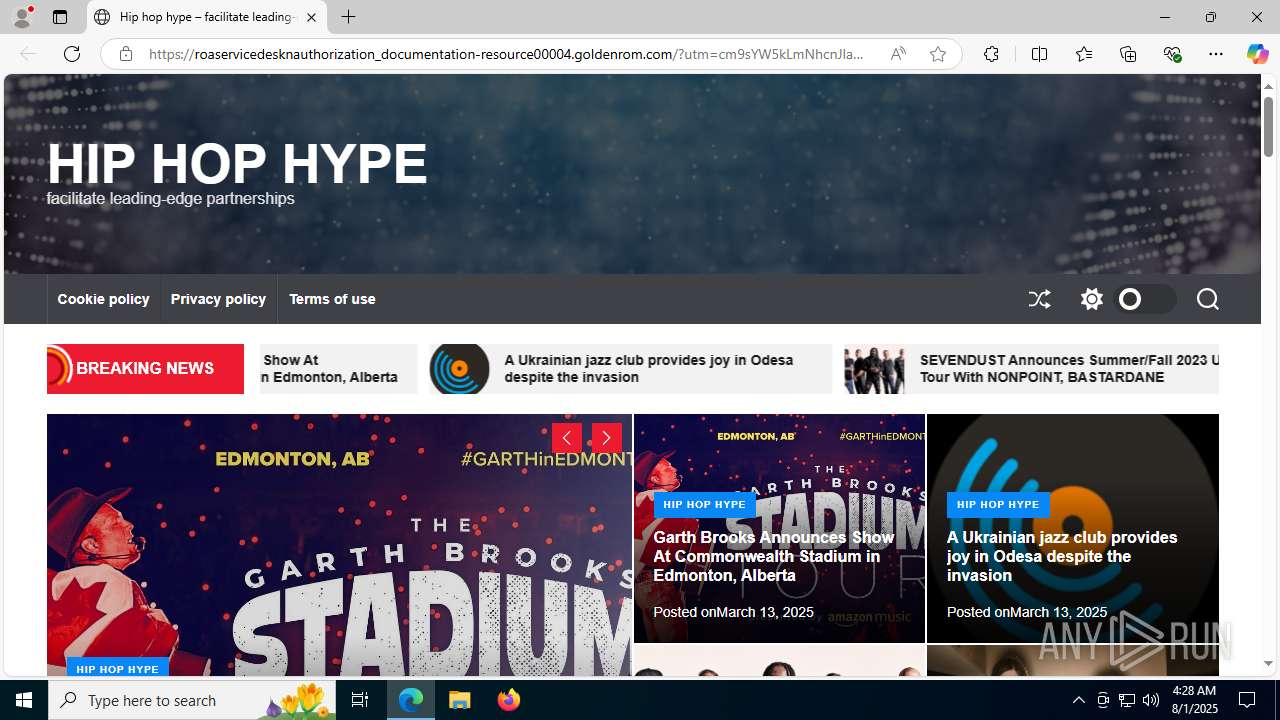Click HIP HOP HYPE tag on main slider

click(x=118, y=668)
